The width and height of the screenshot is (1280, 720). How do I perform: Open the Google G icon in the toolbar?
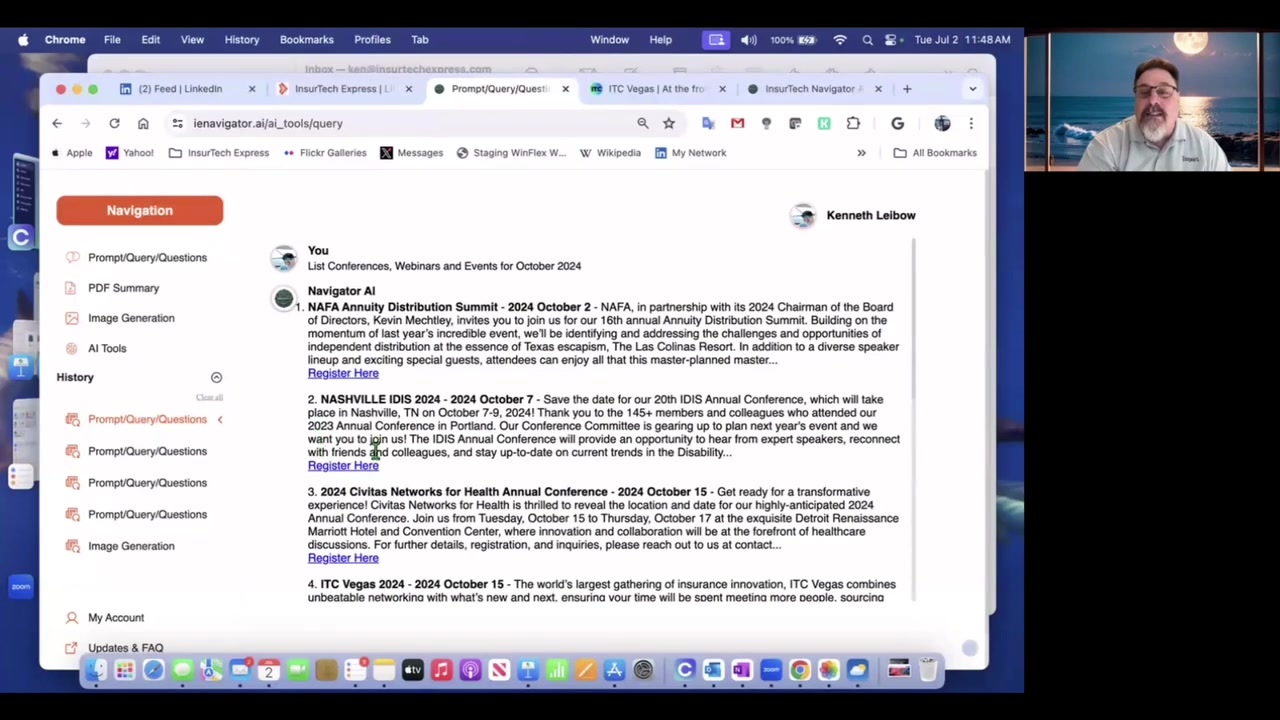[x=897, y=123]
